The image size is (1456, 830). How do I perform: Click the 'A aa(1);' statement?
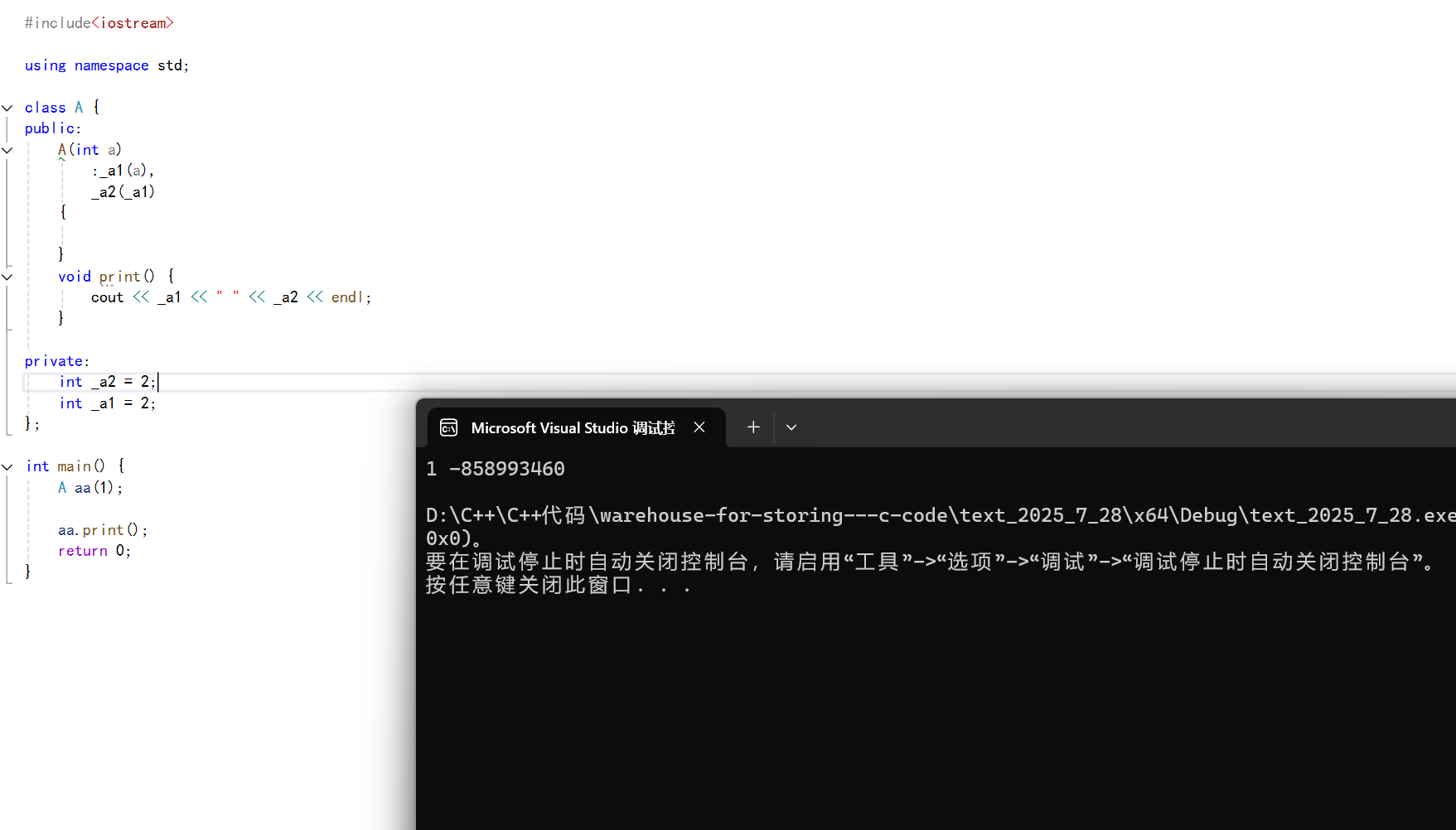(x=90, y=488)
